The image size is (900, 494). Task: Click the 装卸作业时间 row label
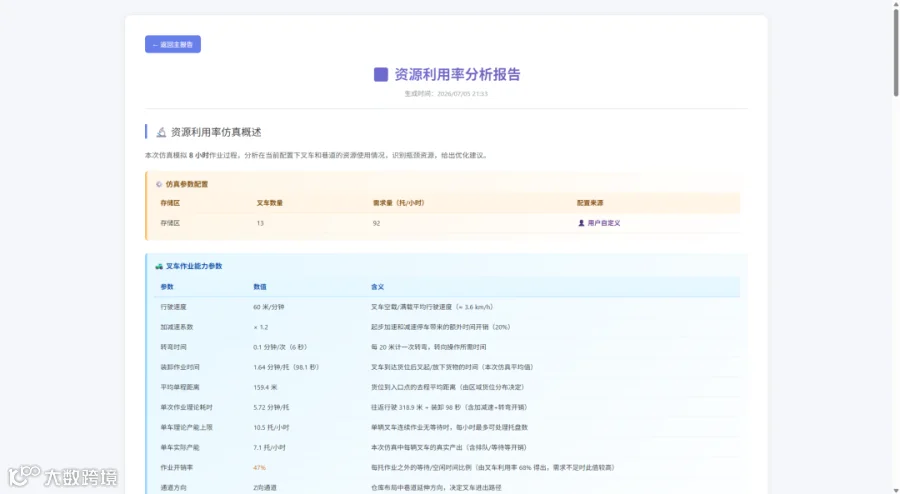[180, 367]
